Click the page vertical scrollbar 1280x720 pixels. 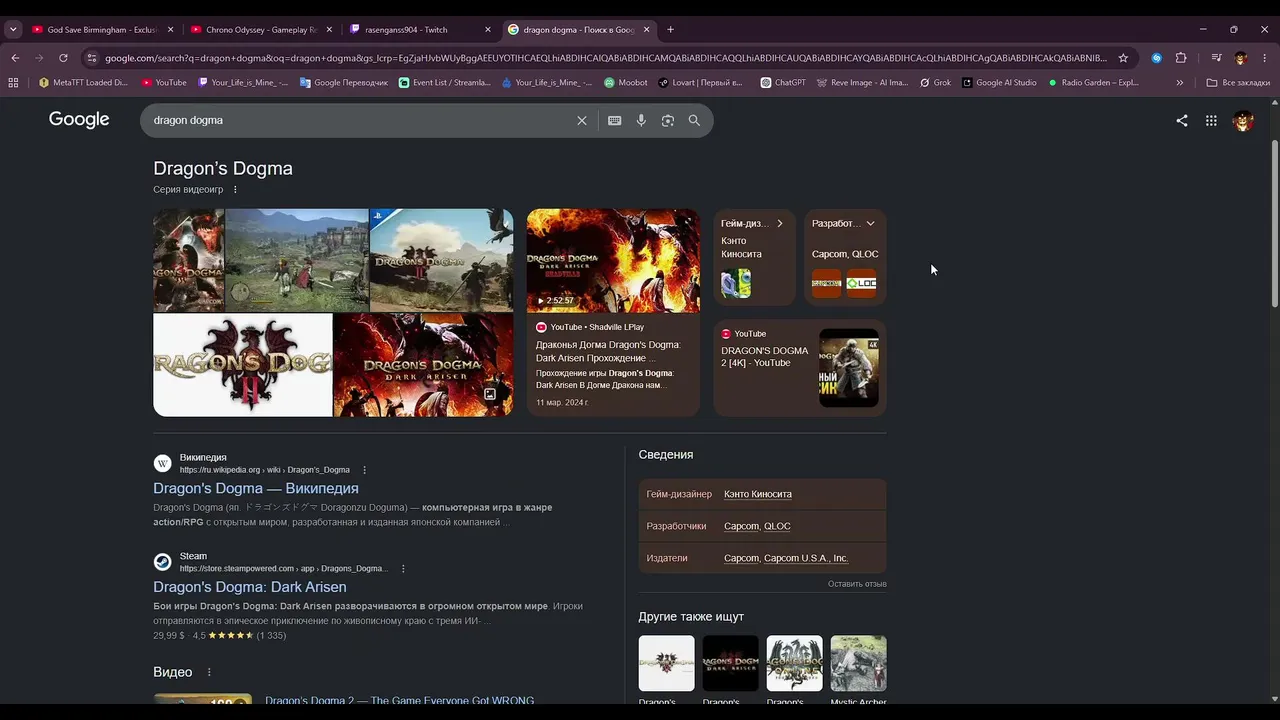tap(1274, 224)
